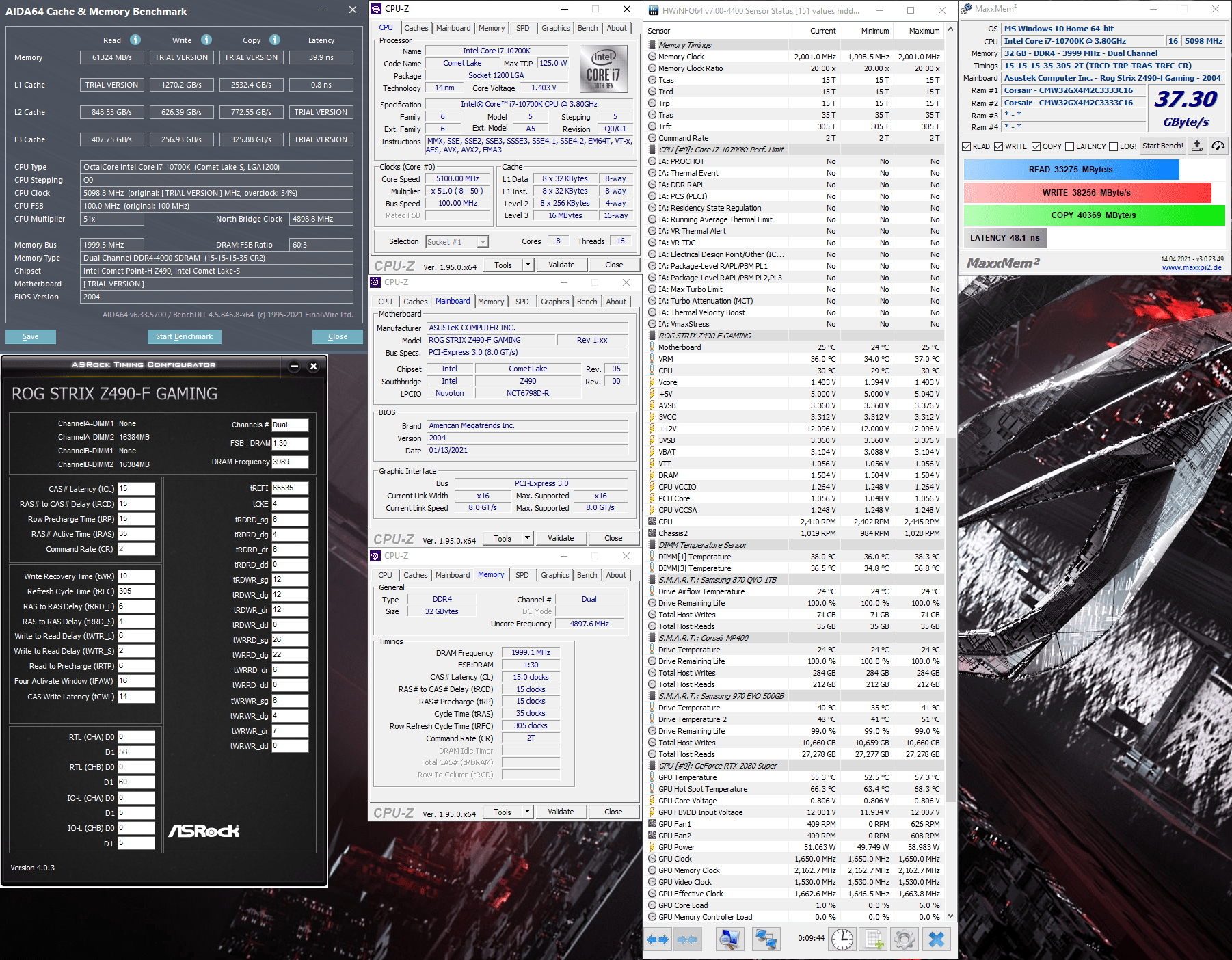This screenshot has height=960, width=1232.
Task: Click lightning icon beside +12V sensor
Action: (x=652, y=429)
